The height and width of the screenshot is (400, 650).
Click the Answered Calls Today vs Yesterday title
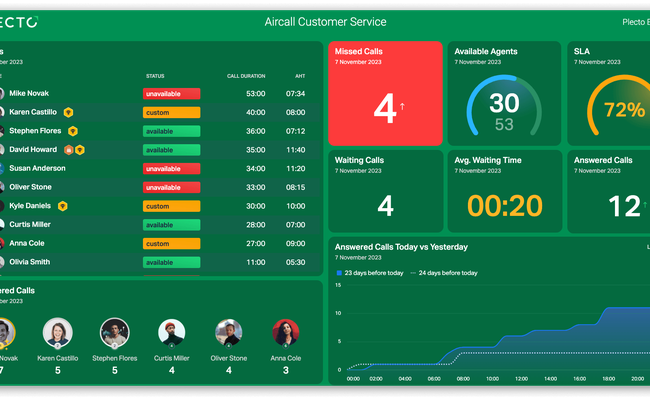tap(401, 247)
